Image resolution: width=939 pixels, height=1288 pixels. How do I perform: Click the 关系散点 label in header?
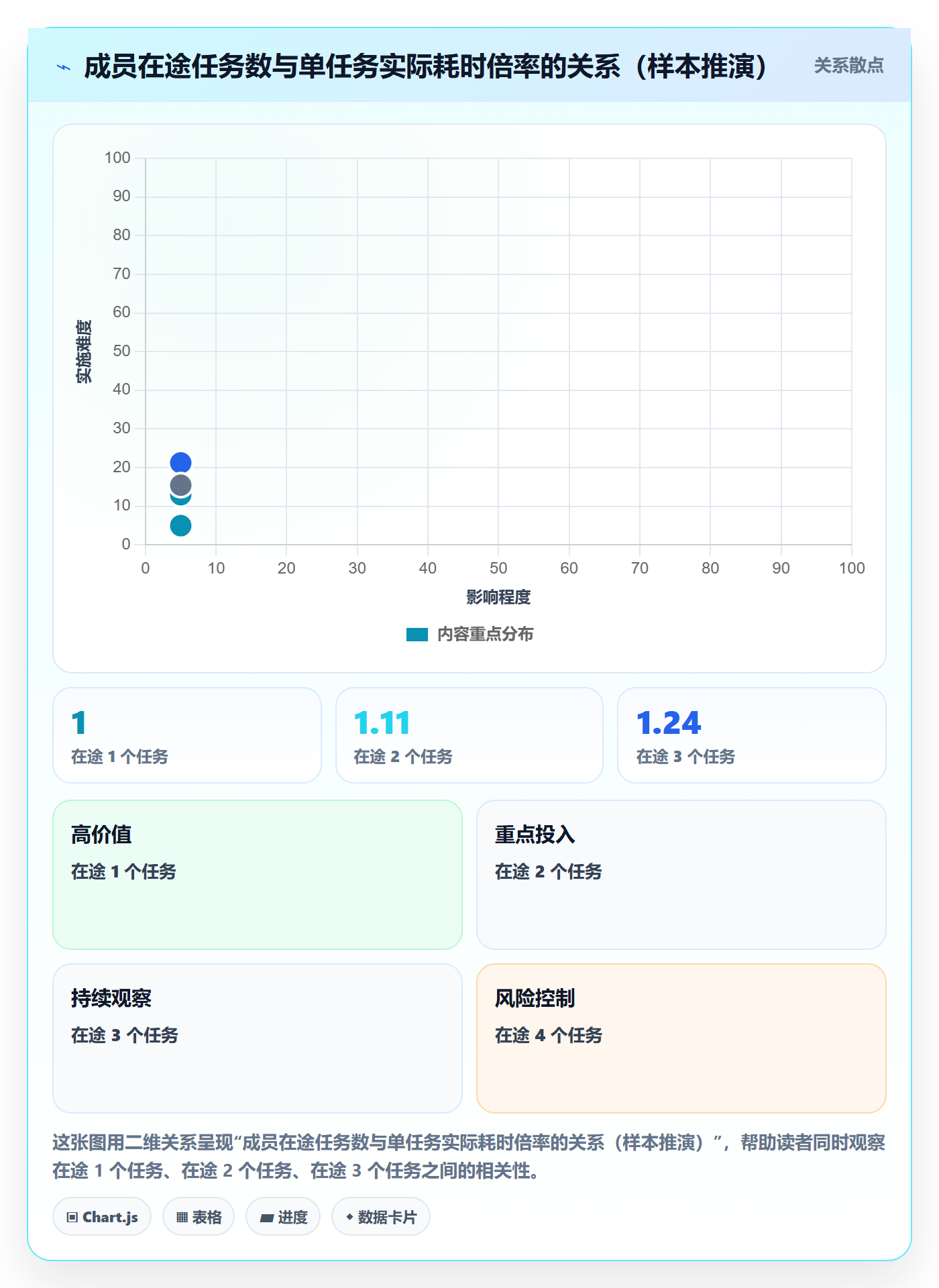tap(848, 66)
